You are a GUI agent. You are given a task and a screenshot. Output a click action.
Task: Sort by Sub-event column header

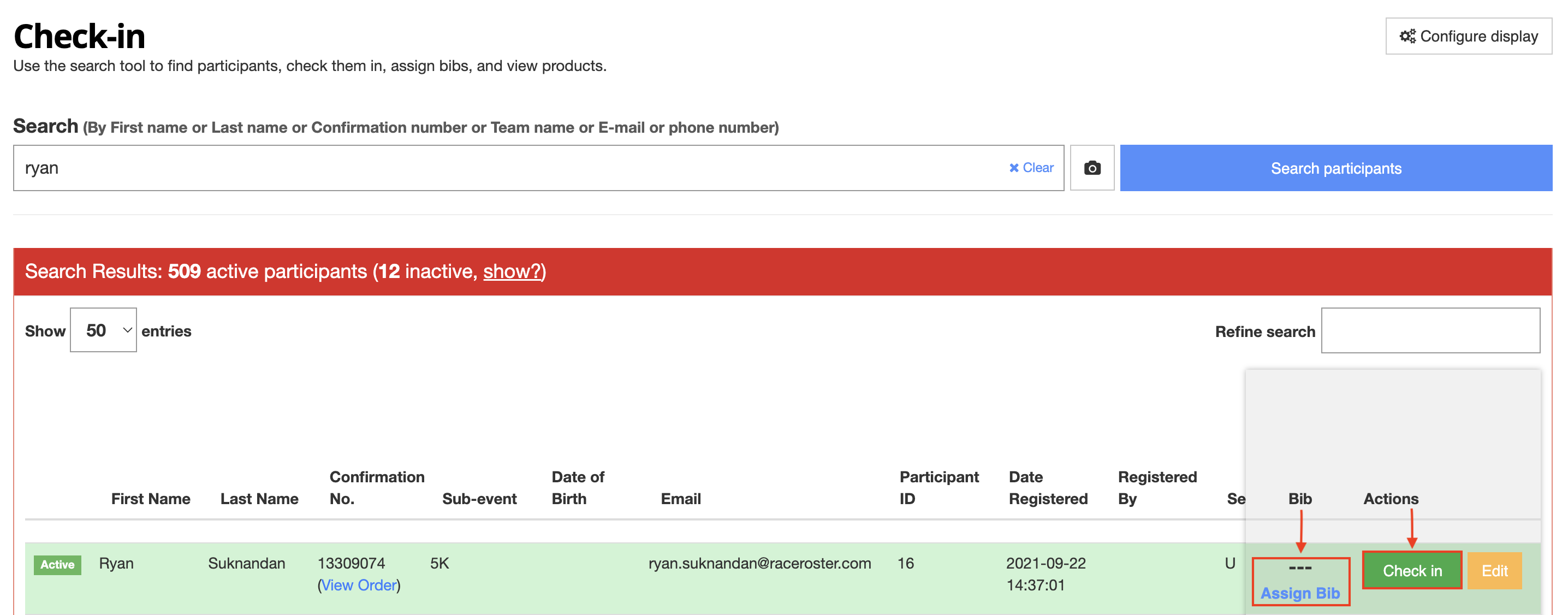point(479,499)
